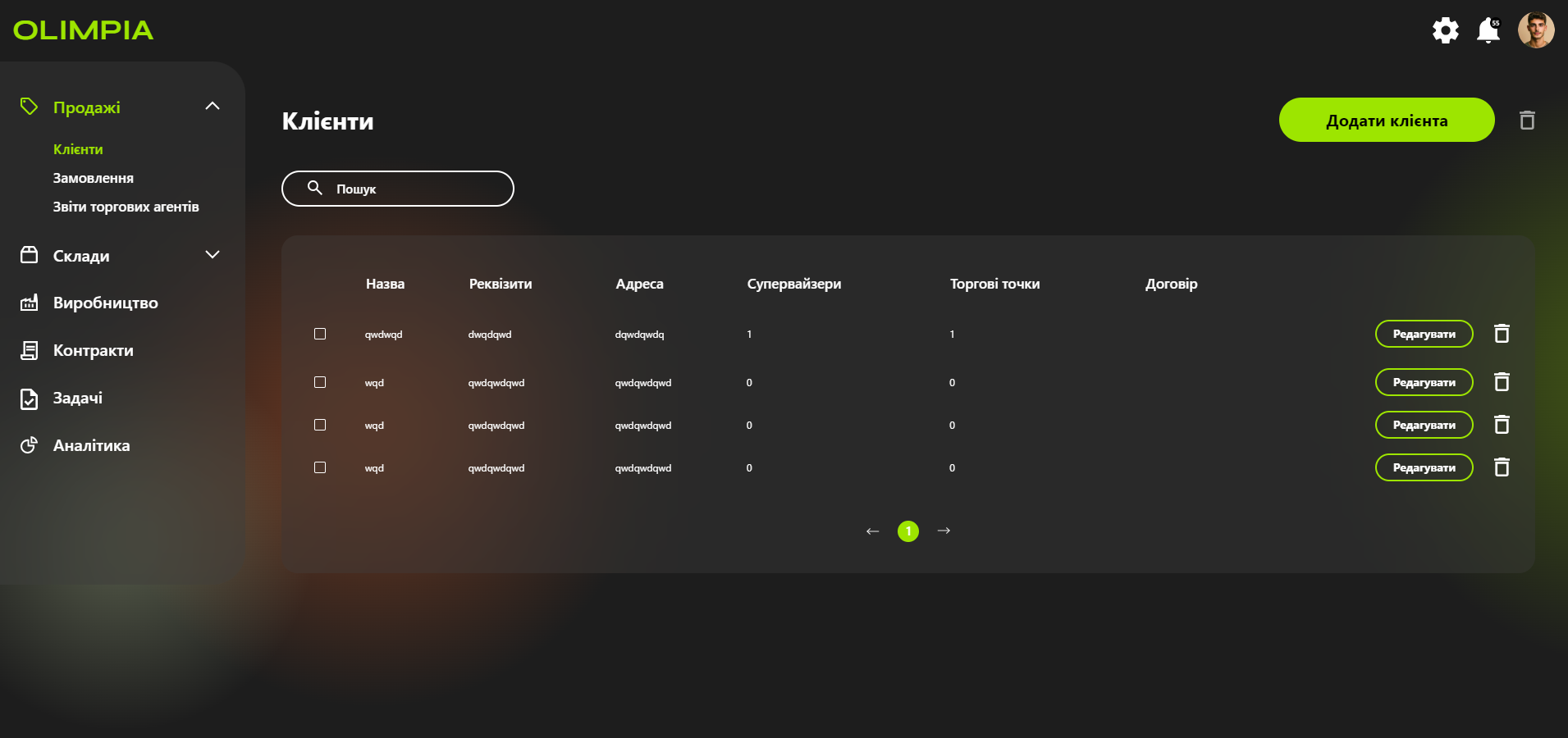The image size is (1568, 738).
Task: Click the dwqdqwd requisites cell
Action: [490, 335]
